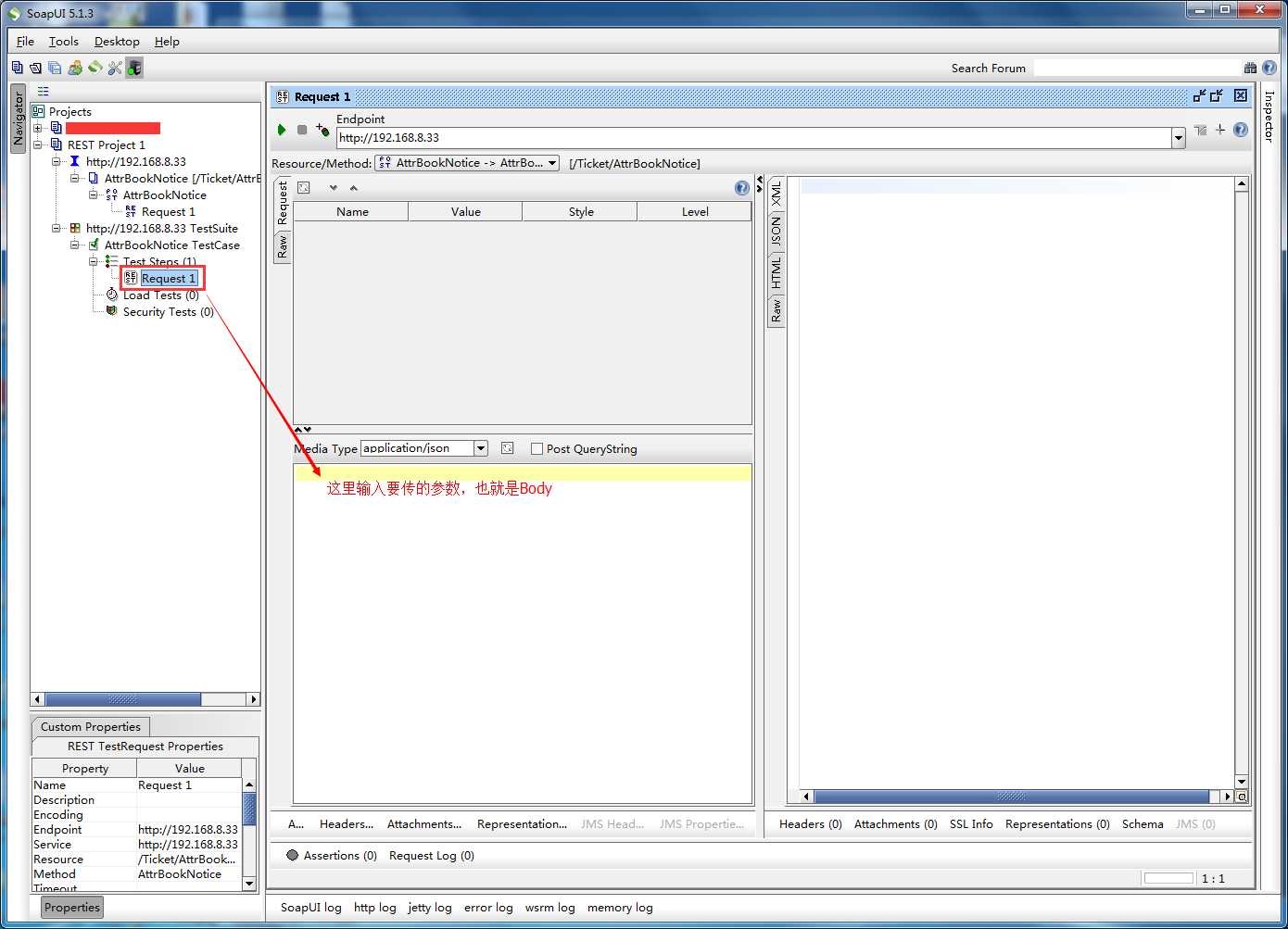Click the navigator list-mode icon above Projects

(43, 91)
